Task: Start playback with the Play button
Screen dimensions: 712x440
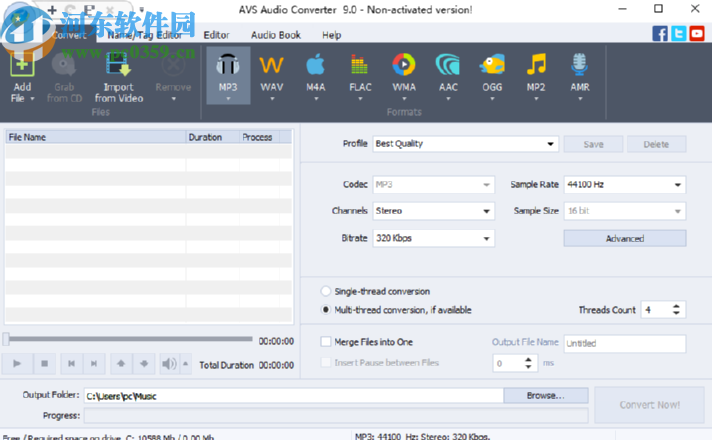Action: click(17, 364)
